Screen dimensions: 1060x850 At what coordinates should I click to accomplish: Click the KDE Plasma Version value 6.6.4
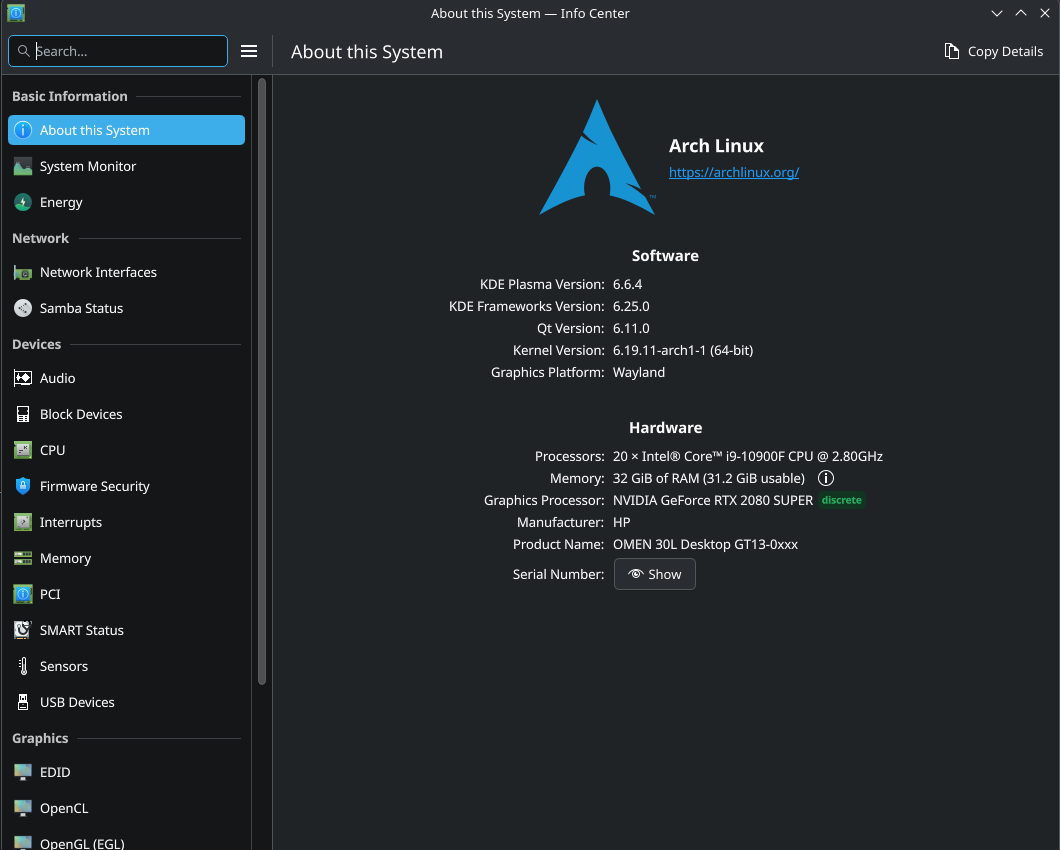click(627, 285)
